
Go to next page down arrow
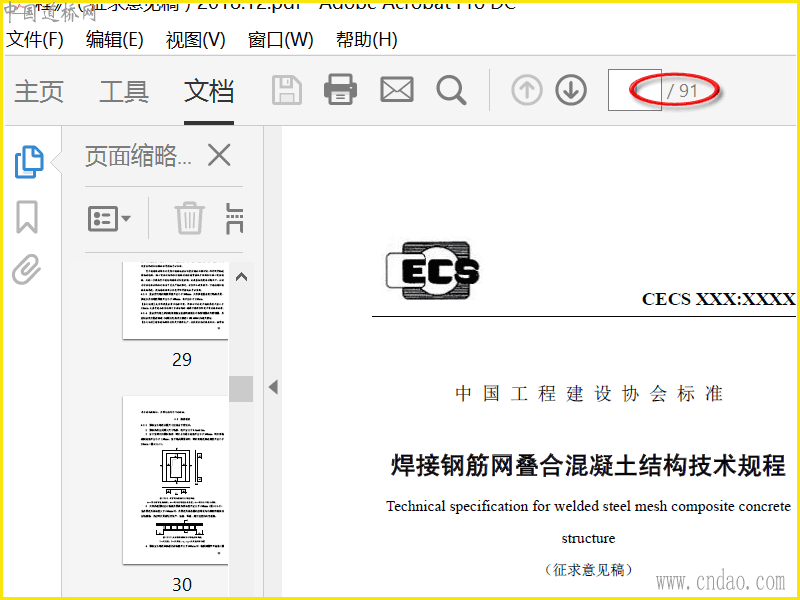(x=571, y=90)
